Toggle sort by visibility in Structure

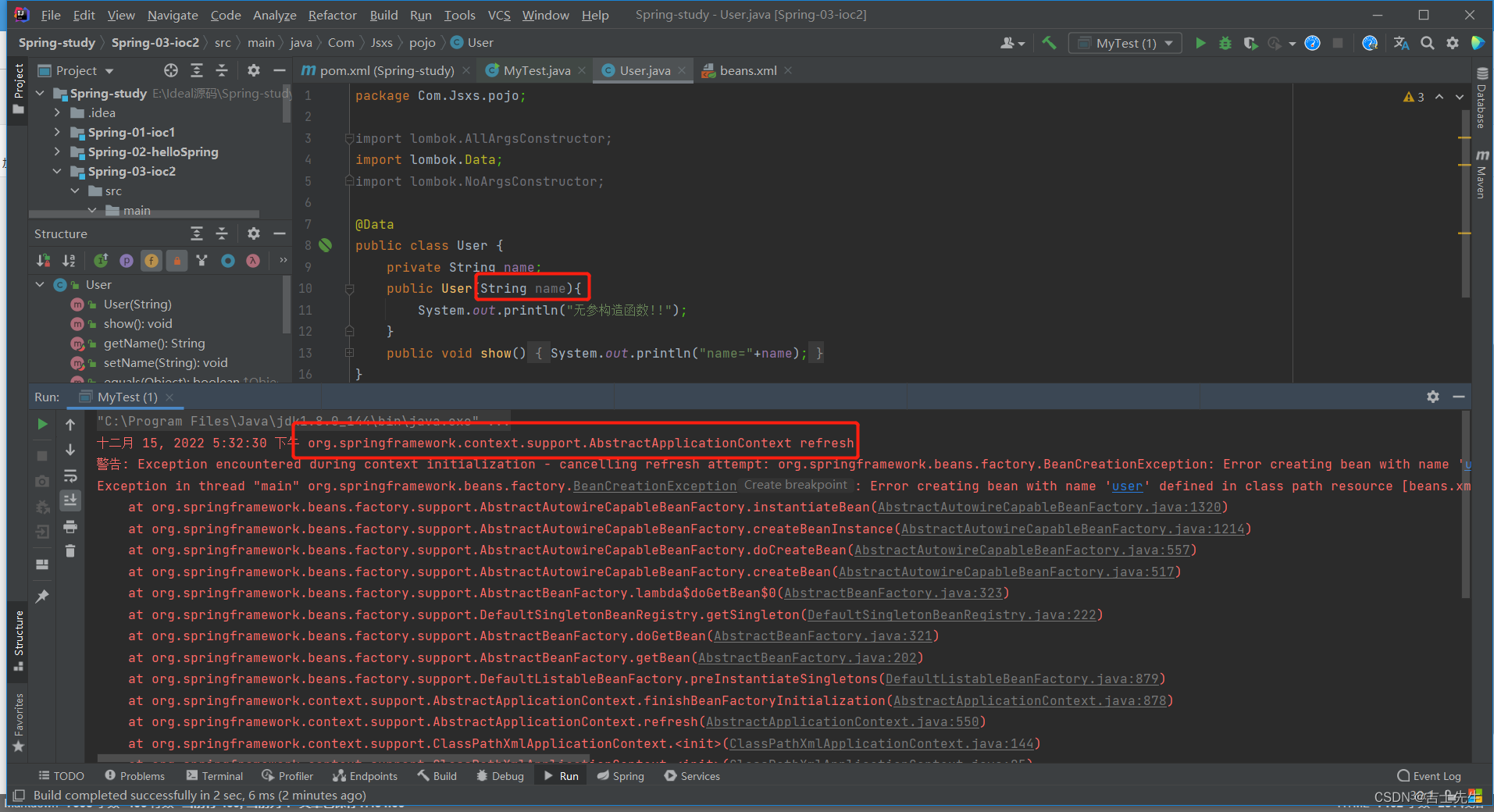[43, 261]
